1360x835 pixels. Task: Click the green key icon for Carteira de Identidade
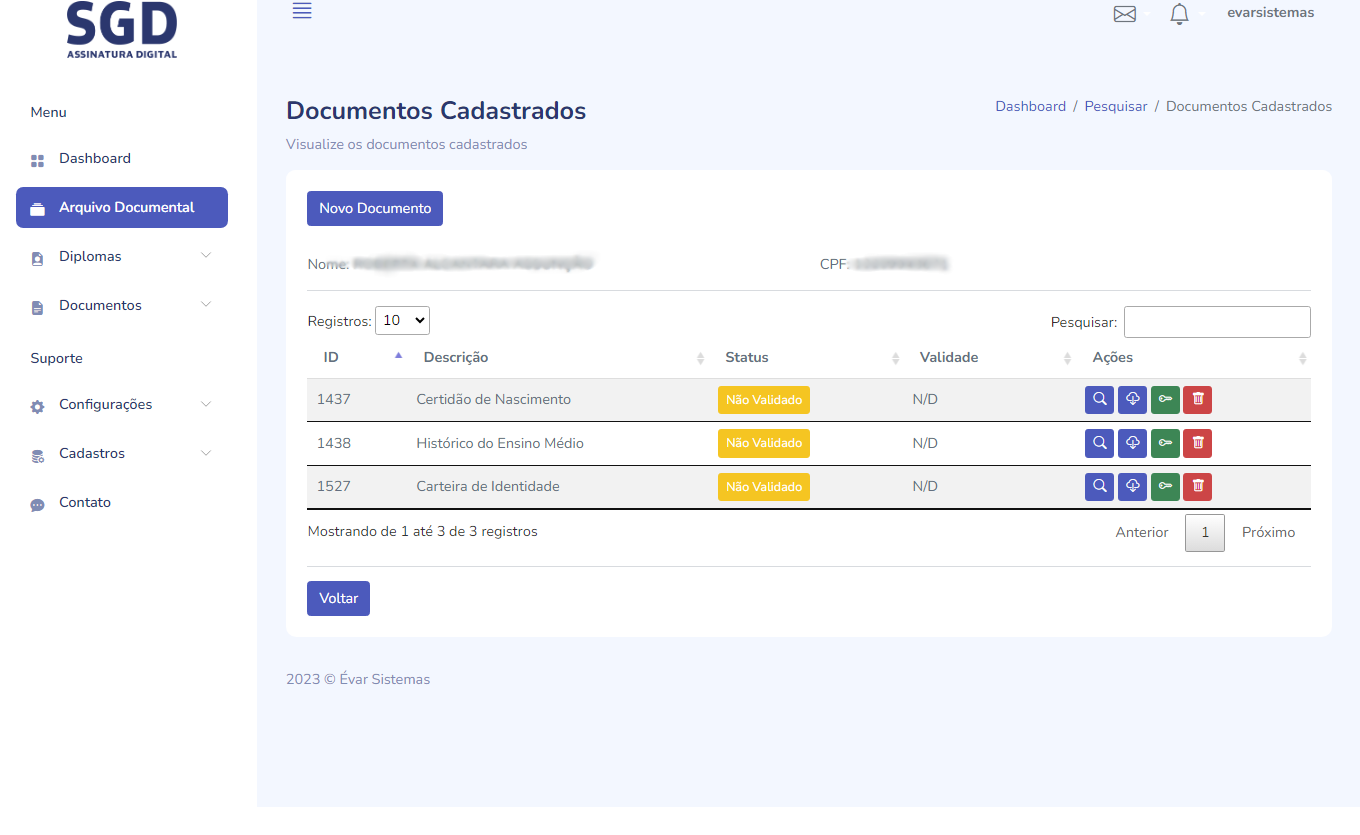click(1165, 487)
